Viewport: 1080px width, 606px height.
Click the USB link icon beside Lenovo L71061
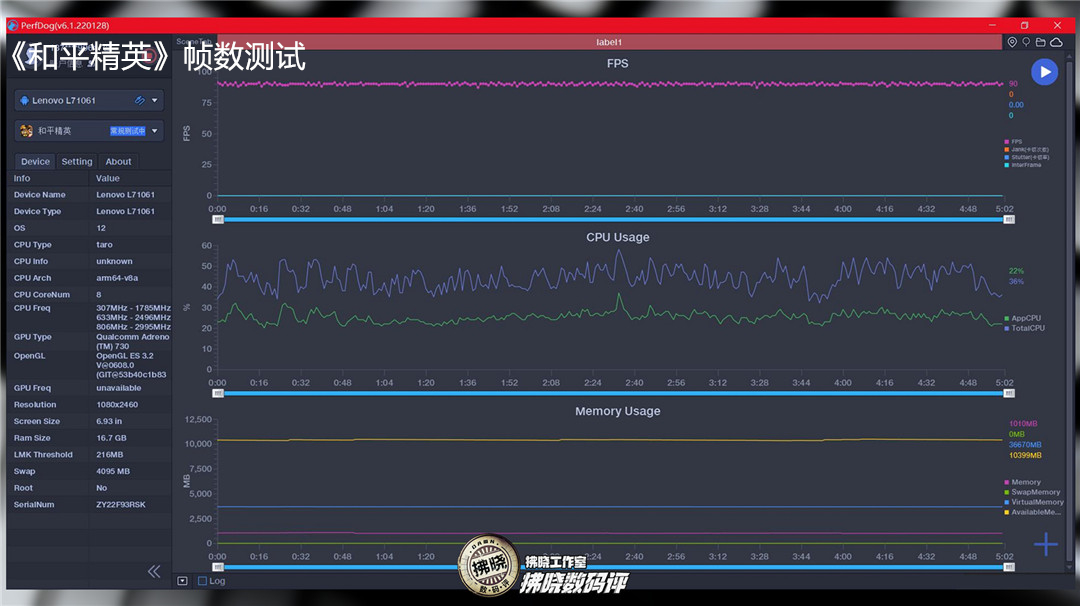140,101
